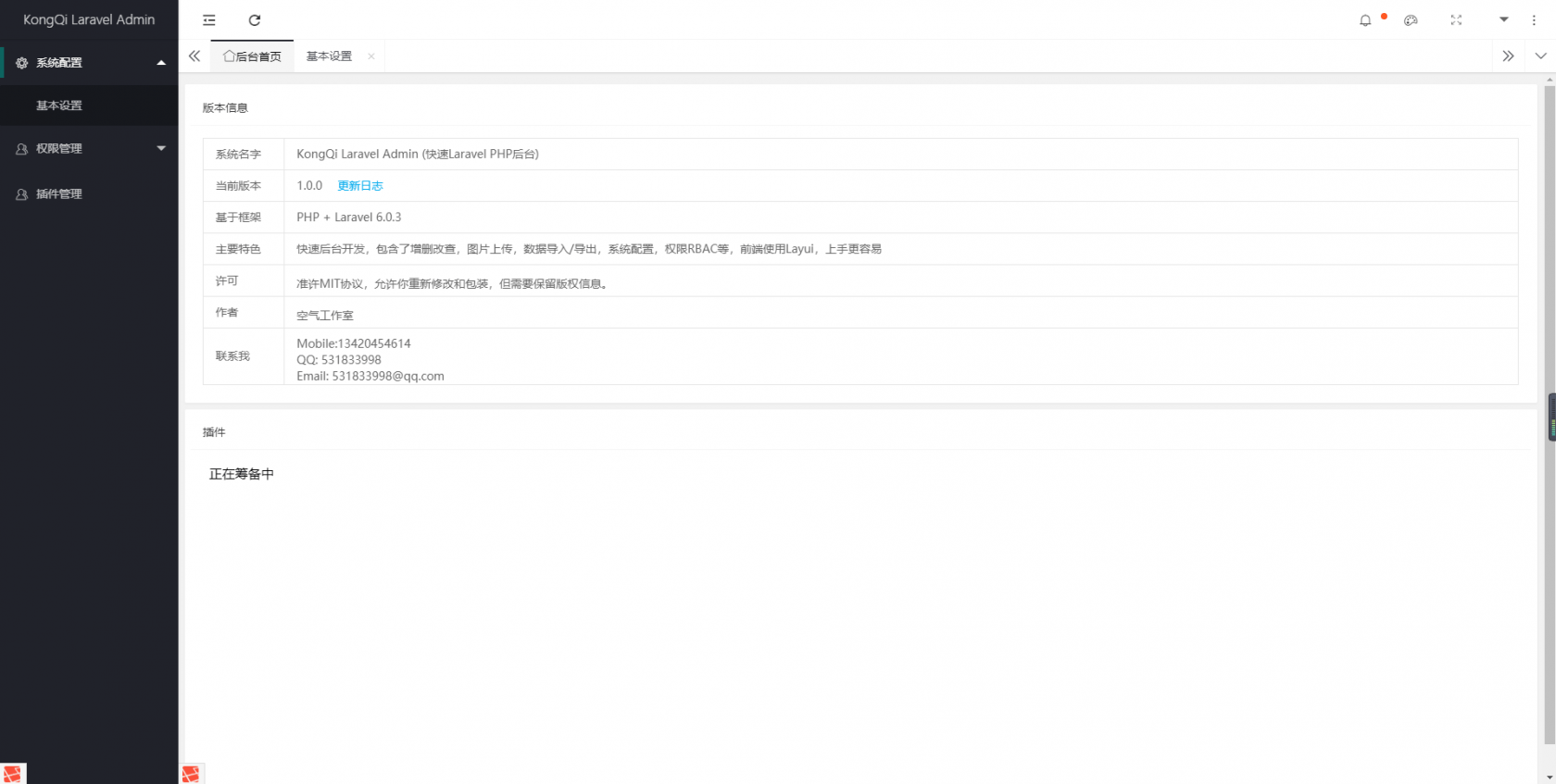Open the red debugbar icon below content
Viewport: 1556px width, 784px height.
tap(191, 774)
